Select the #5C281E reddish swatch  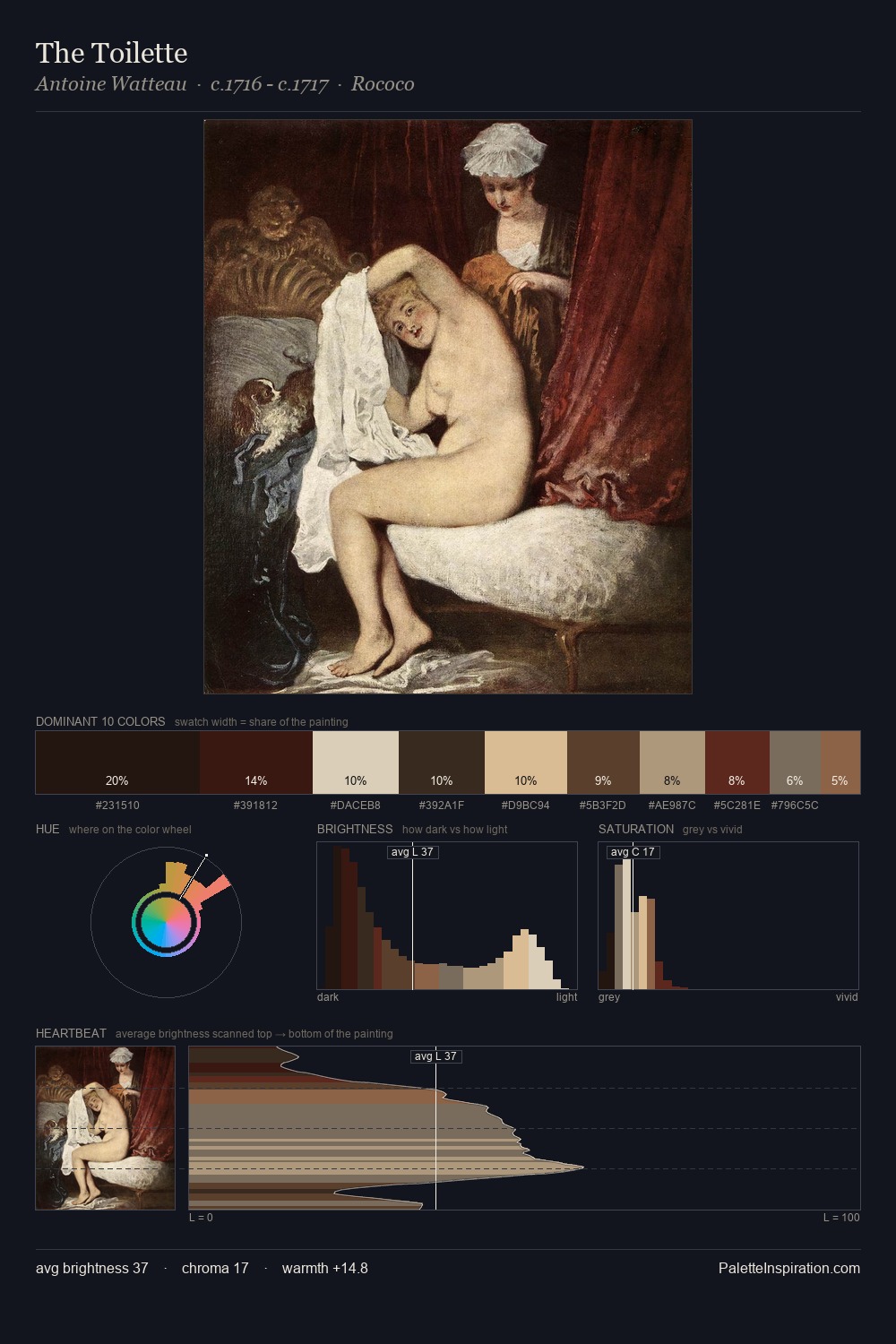[737, 762]
